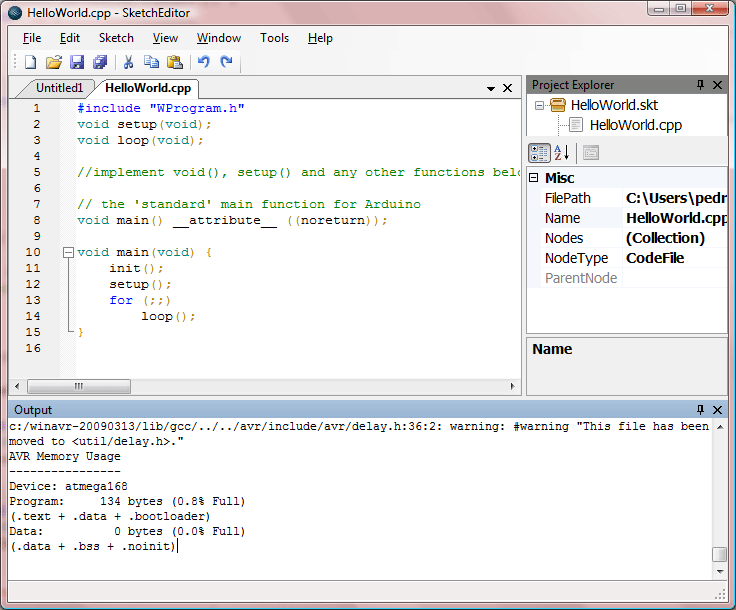Click the 'AVR Memory Usage' output line
Screen dimensions: 736x610
pos(65,457)
